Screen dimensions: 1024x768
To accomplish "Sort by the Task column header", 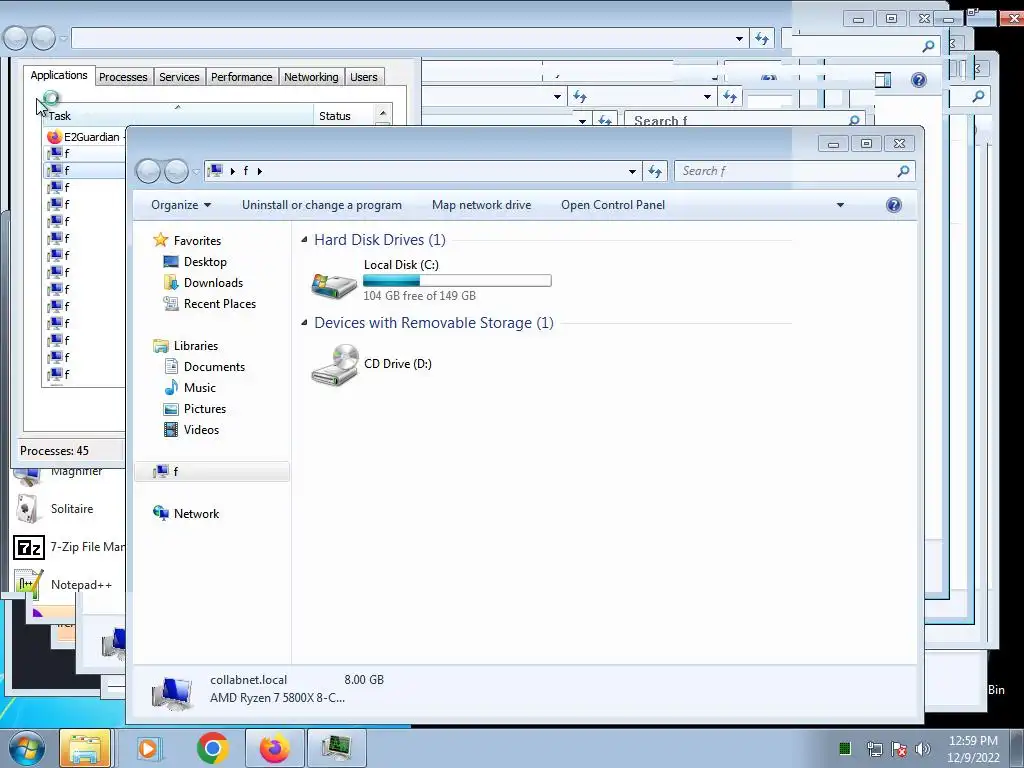I will click(178, 114).
